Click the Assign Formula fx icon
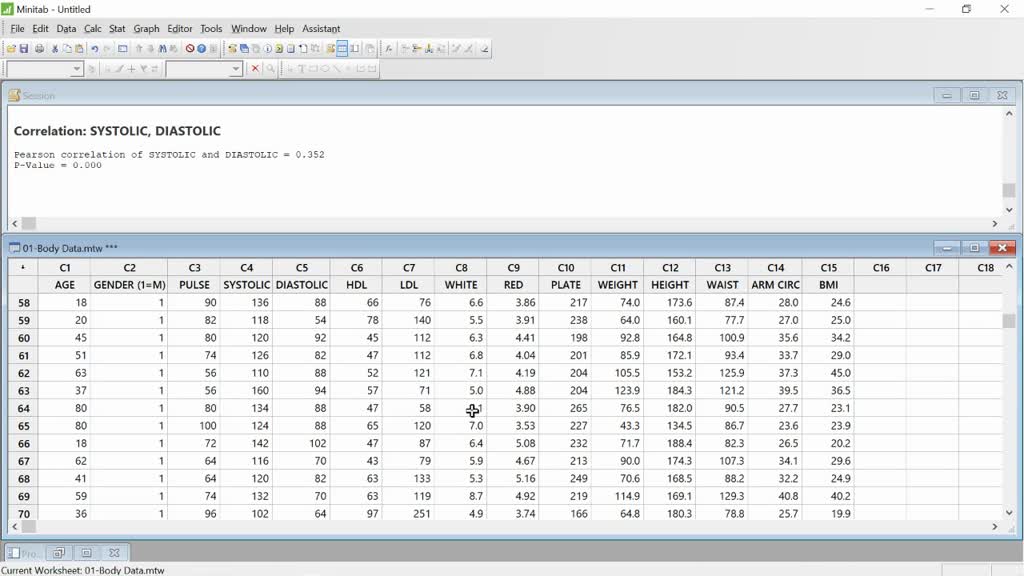 point(389,49)
